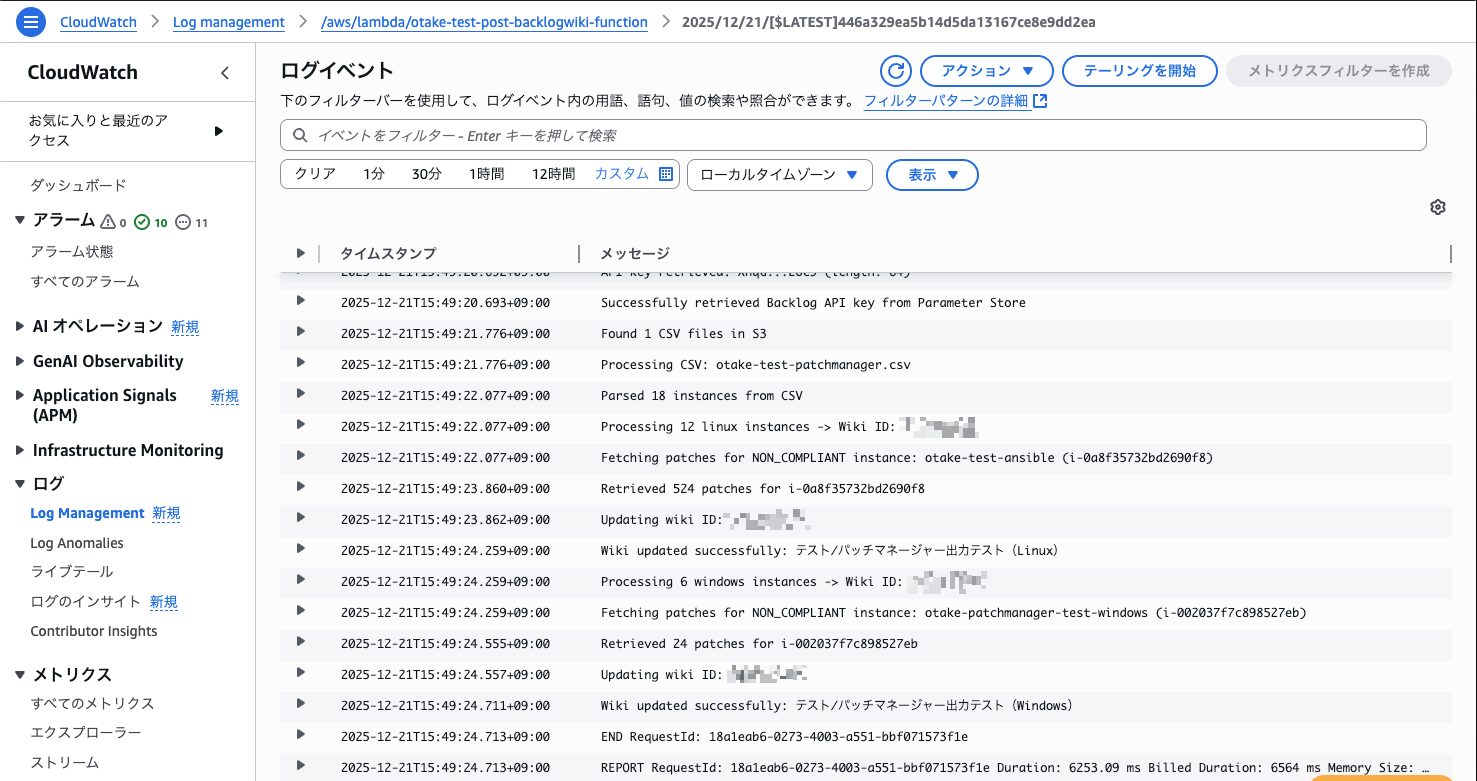Expand the Found 1 CSV files log row

coord(299,333)
